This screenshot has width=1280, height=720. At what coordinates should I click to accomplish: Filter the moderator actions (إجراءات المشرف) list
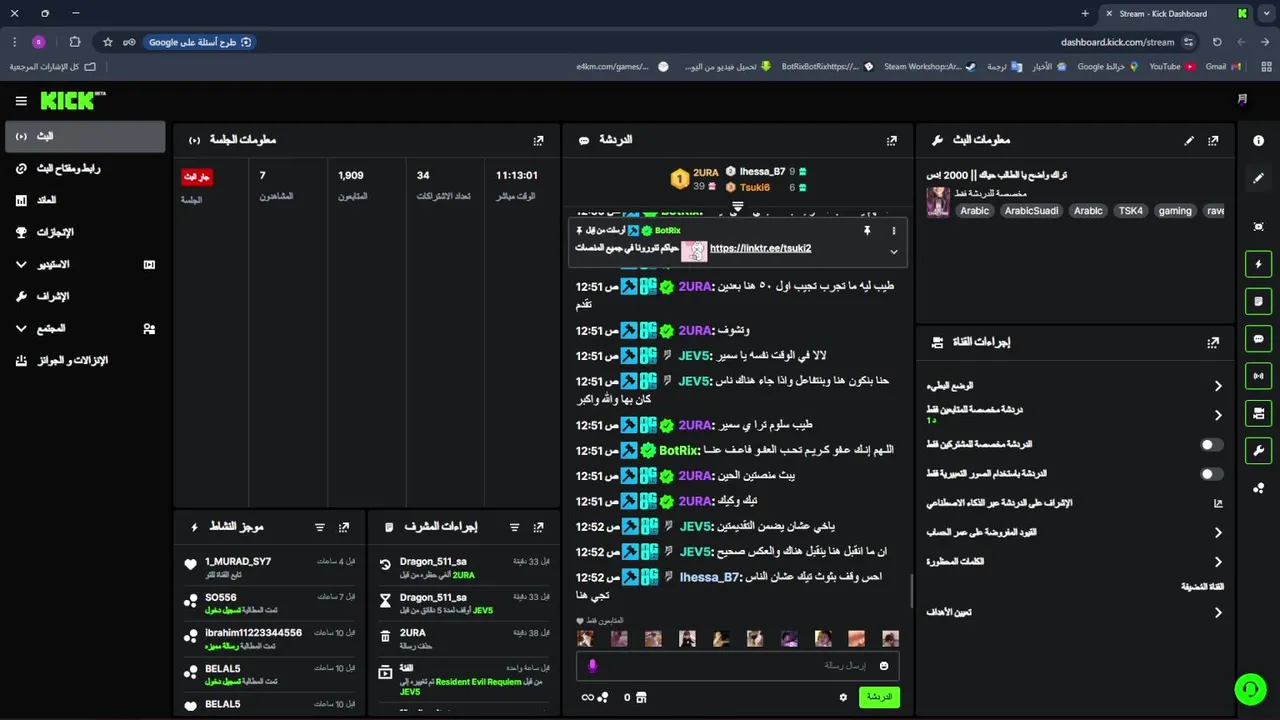(514, 527)
